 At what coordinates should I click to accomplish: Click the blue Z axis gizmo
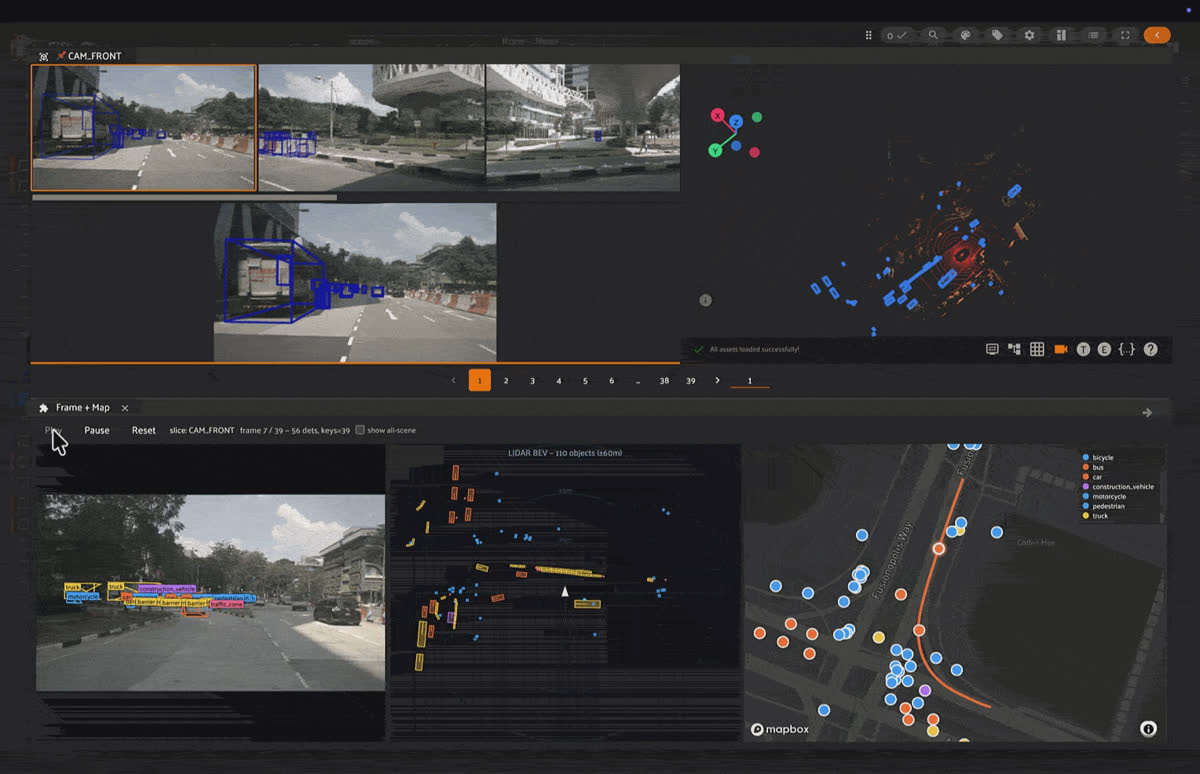coord(736,122)
